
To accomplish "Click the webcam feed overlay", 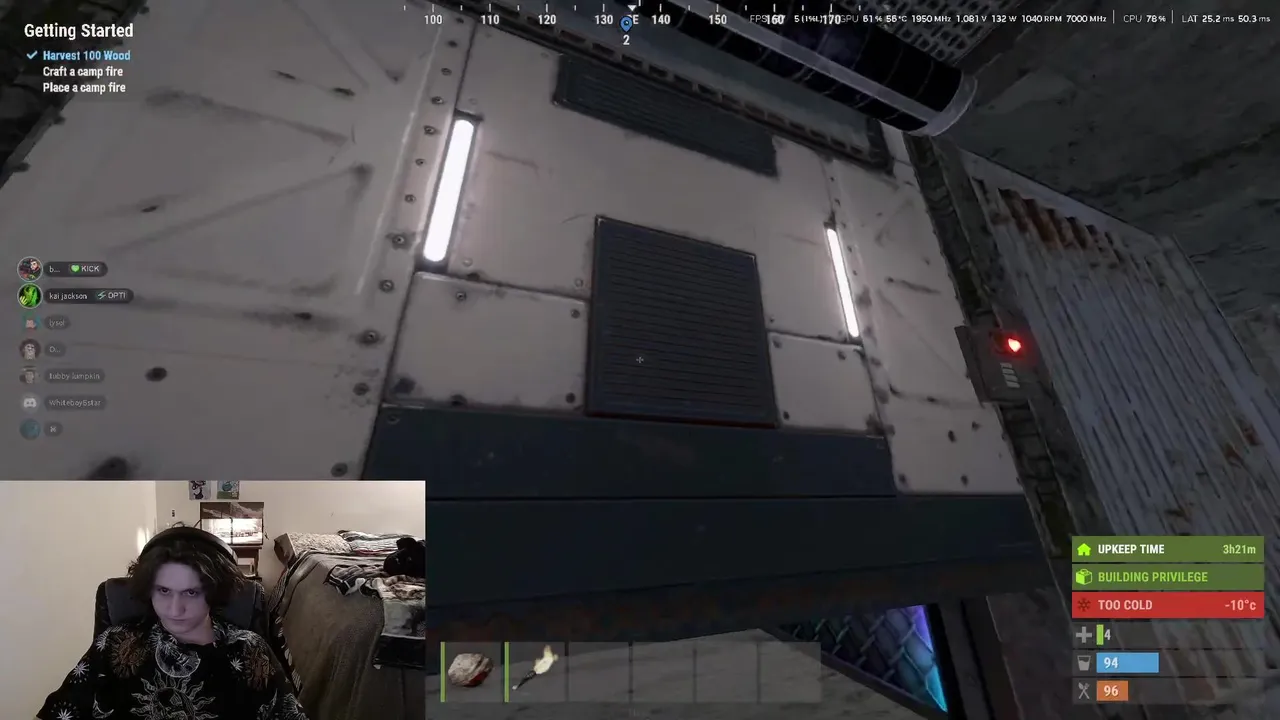I will pos(212,600).
